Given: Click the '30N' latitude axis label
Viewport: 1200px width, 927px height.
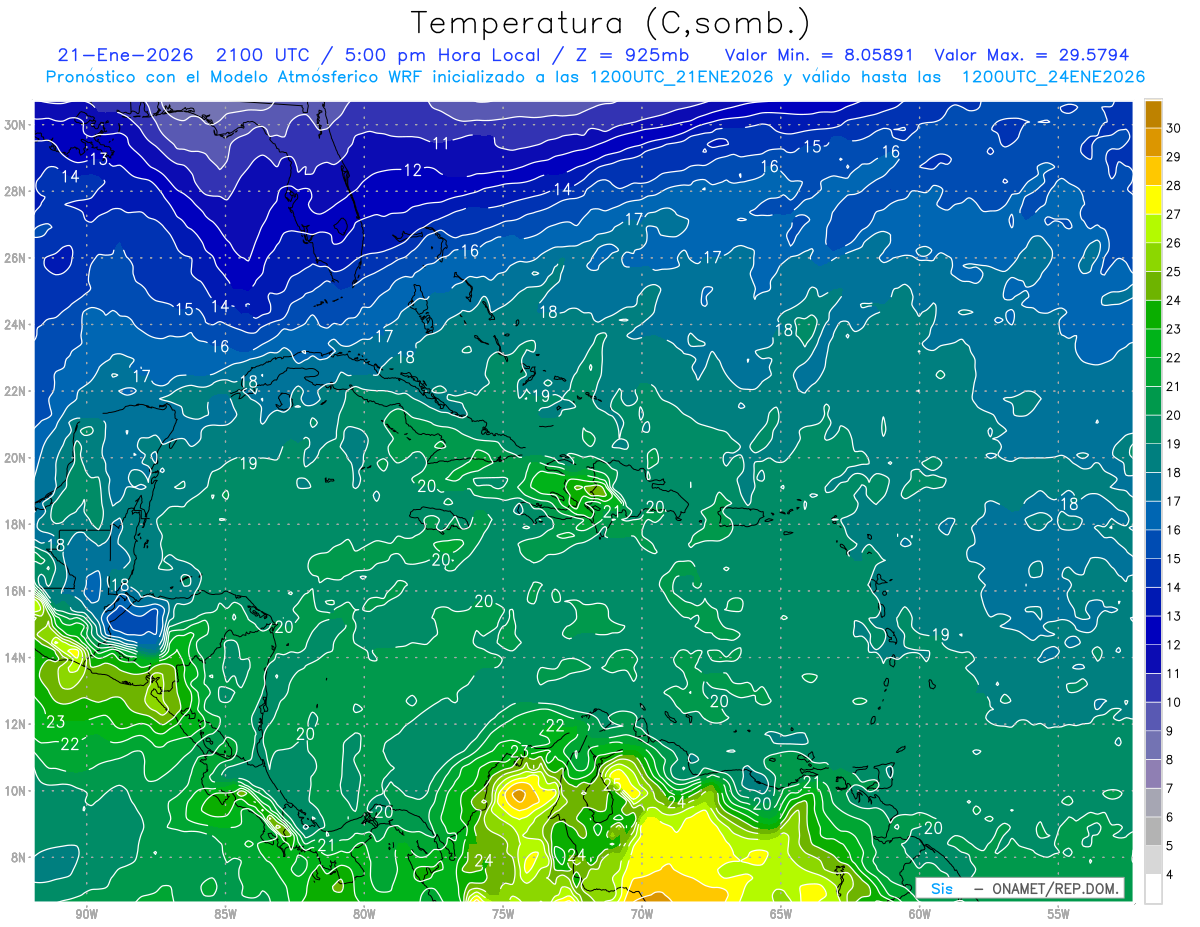Looking at the screenshot, I should tap(16, 125).
